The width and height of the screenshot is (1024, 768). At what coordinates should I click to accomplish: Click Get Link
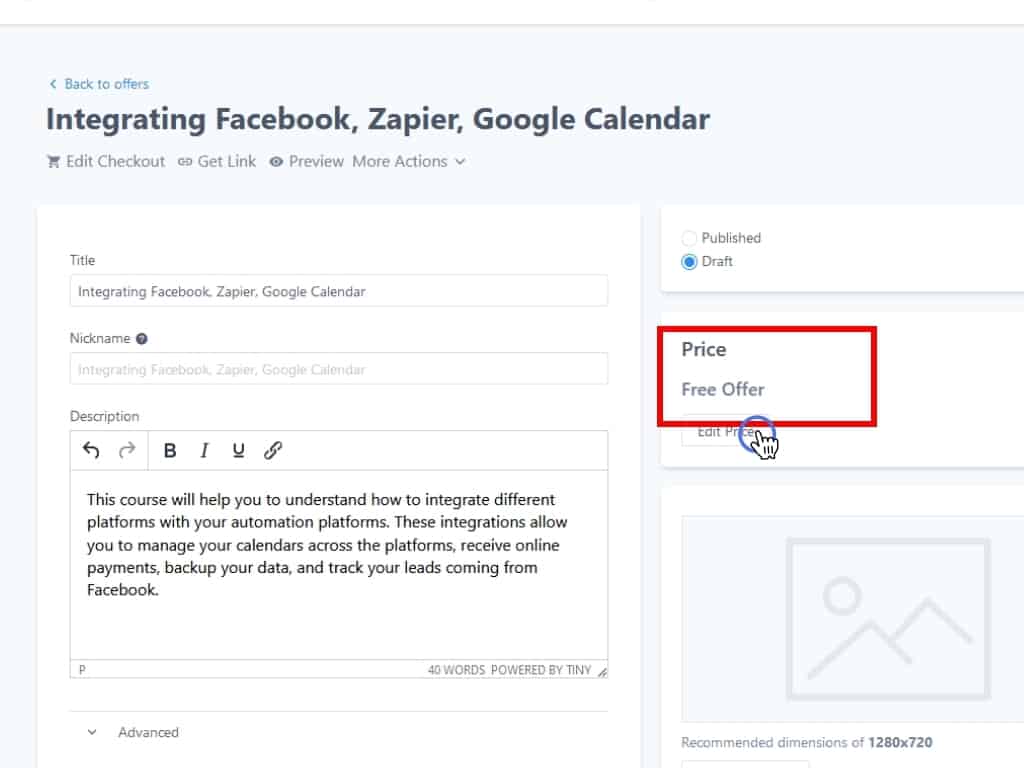pos(217,161)
